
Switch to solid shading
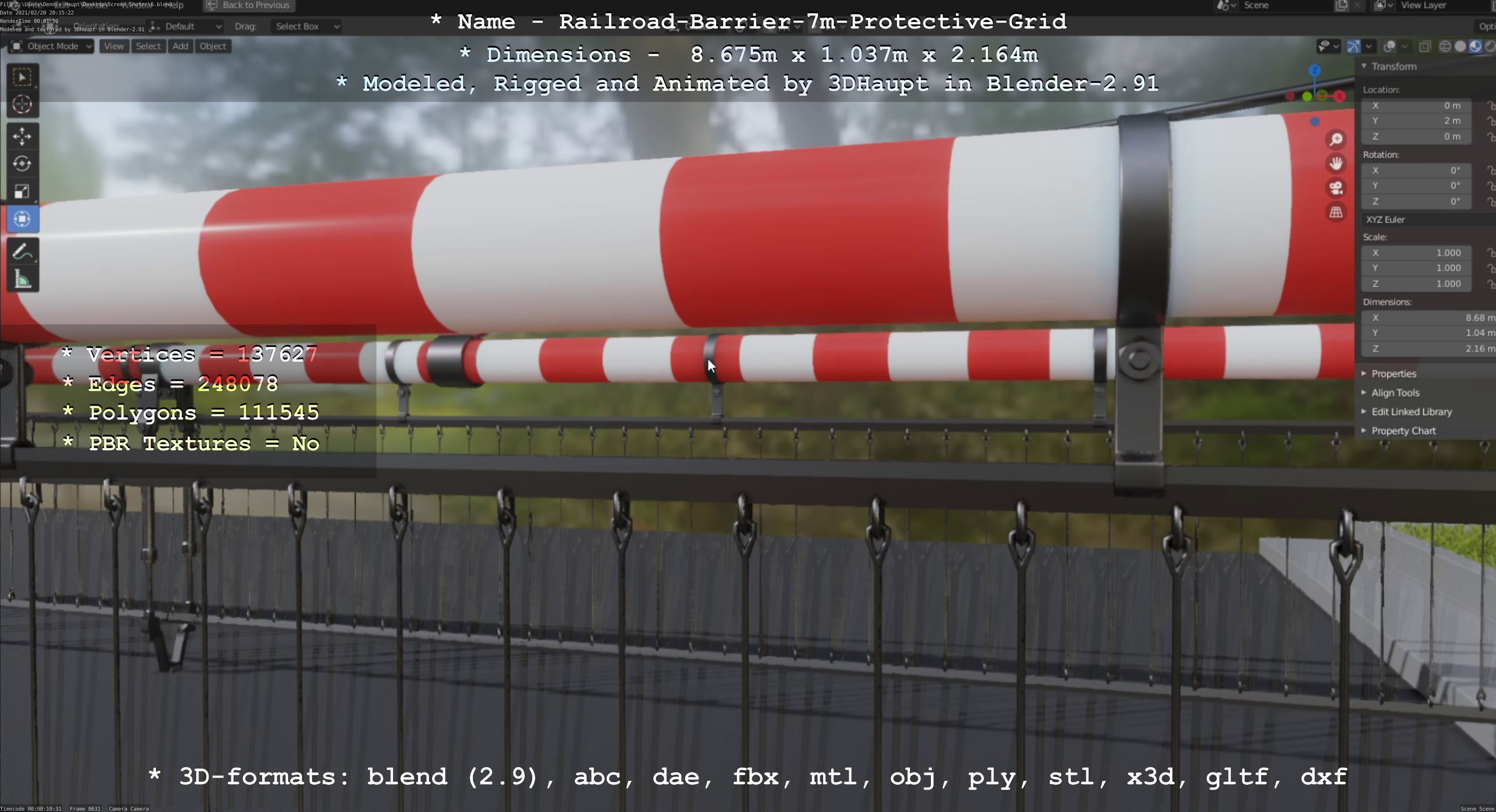point(1460,47)
